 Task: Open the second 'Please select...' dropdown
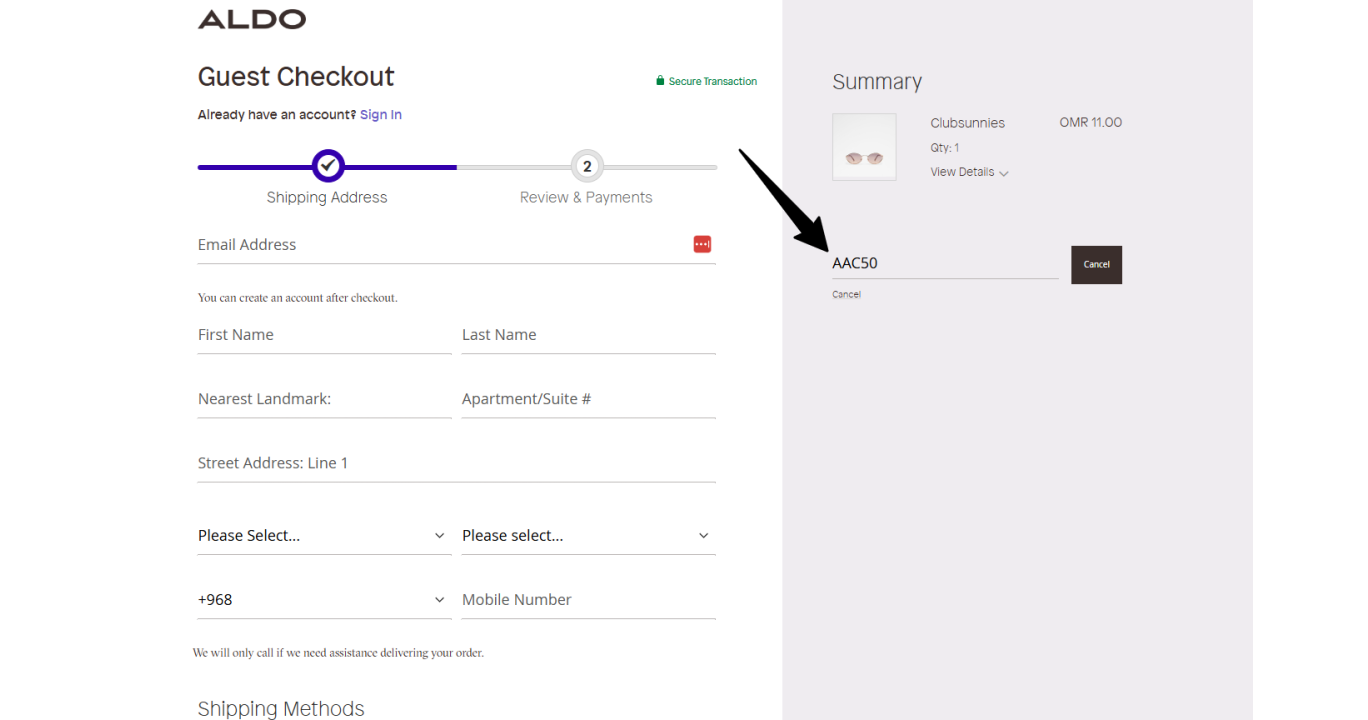(589, 536)
